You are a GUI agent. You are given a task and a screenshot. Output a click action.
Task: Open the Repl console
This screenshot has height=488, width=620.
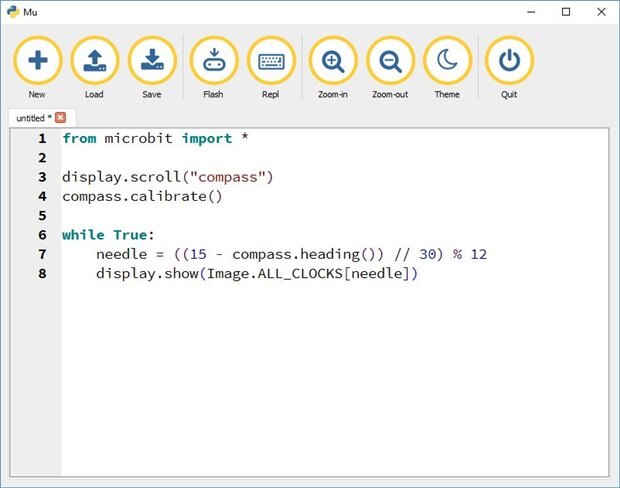coord(271,61)
